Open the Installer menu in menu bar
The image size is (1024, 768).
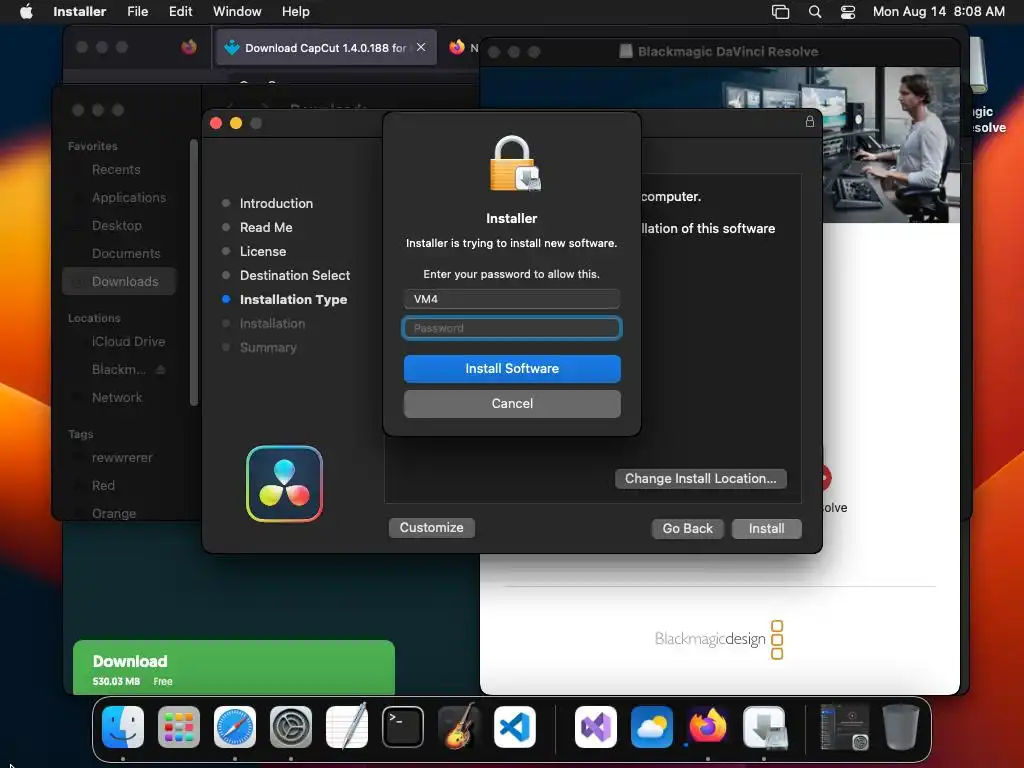tap(80, 11)
